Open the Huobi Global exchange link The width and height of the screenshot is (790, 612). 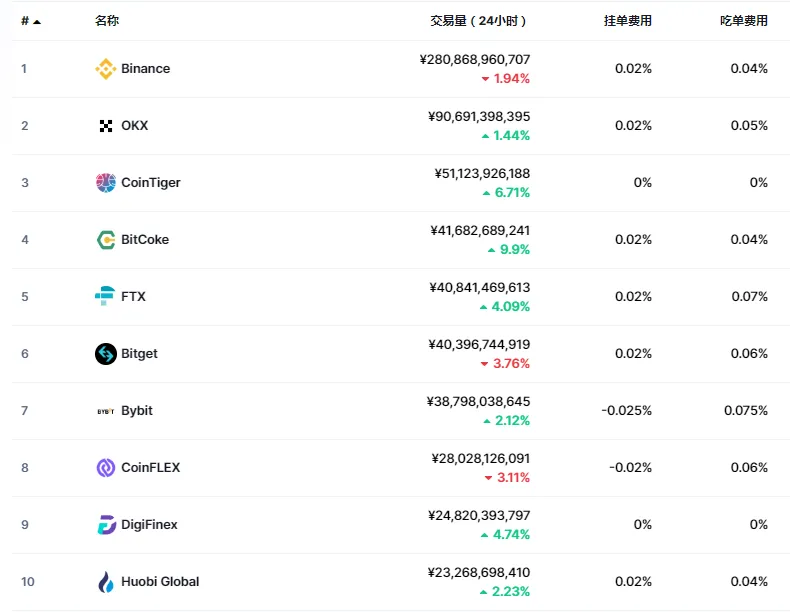(160, 582)
